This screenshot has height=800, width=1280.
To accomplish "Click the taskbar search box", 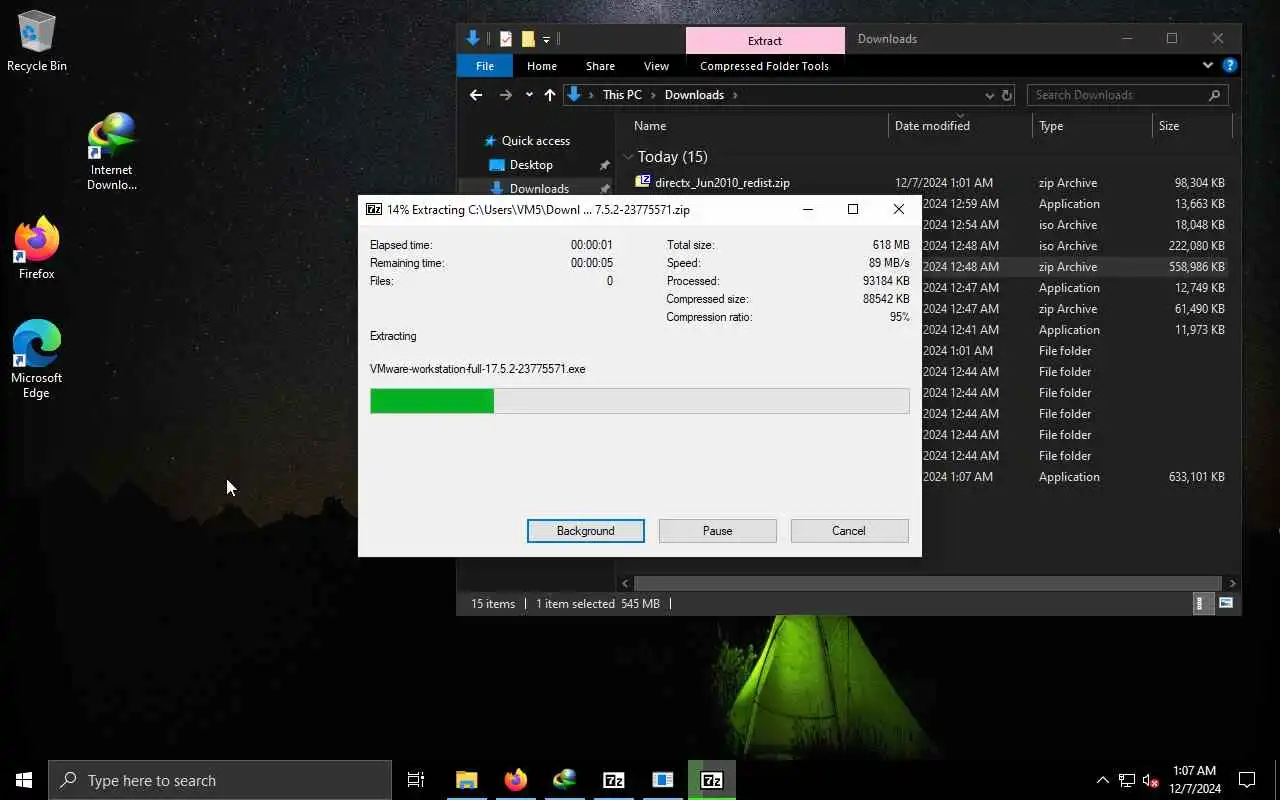I will pos(220,780).
